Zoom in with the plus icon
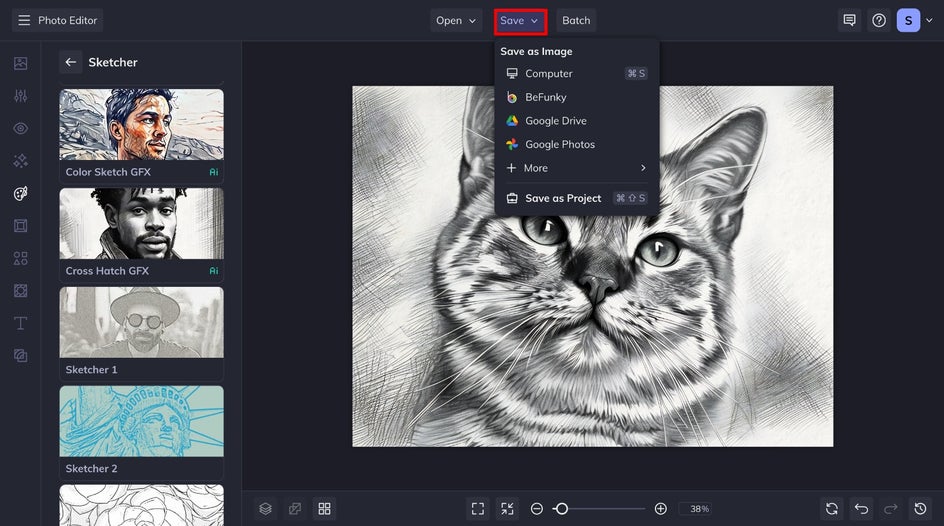Screen dimensions: 944x526 tap(660, 509)
